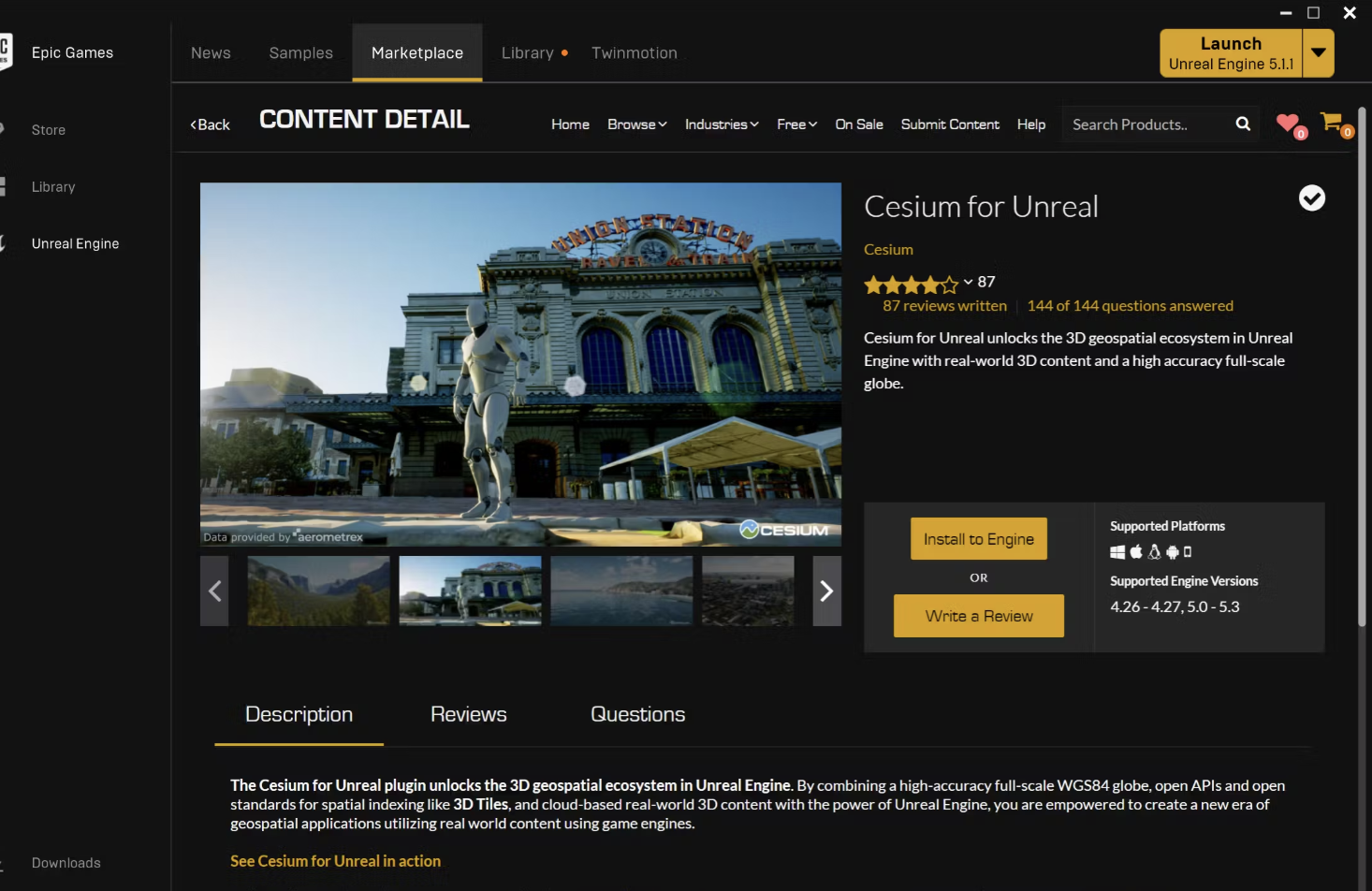Open the Cesium publisher link
This screenshot has width=1372, height=891.
pyautogui.click(x=888, y=249)
